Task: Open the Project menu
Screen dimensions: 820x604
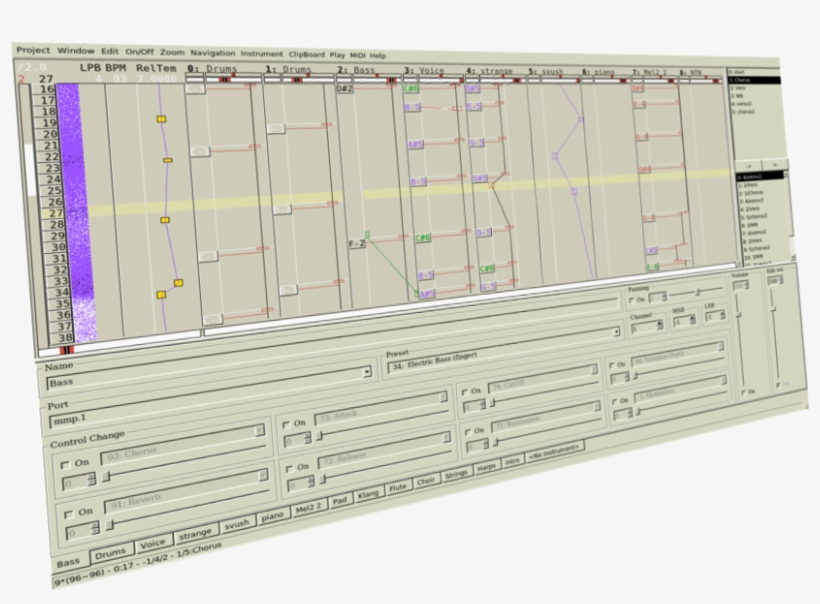Action: click(33, 50)
